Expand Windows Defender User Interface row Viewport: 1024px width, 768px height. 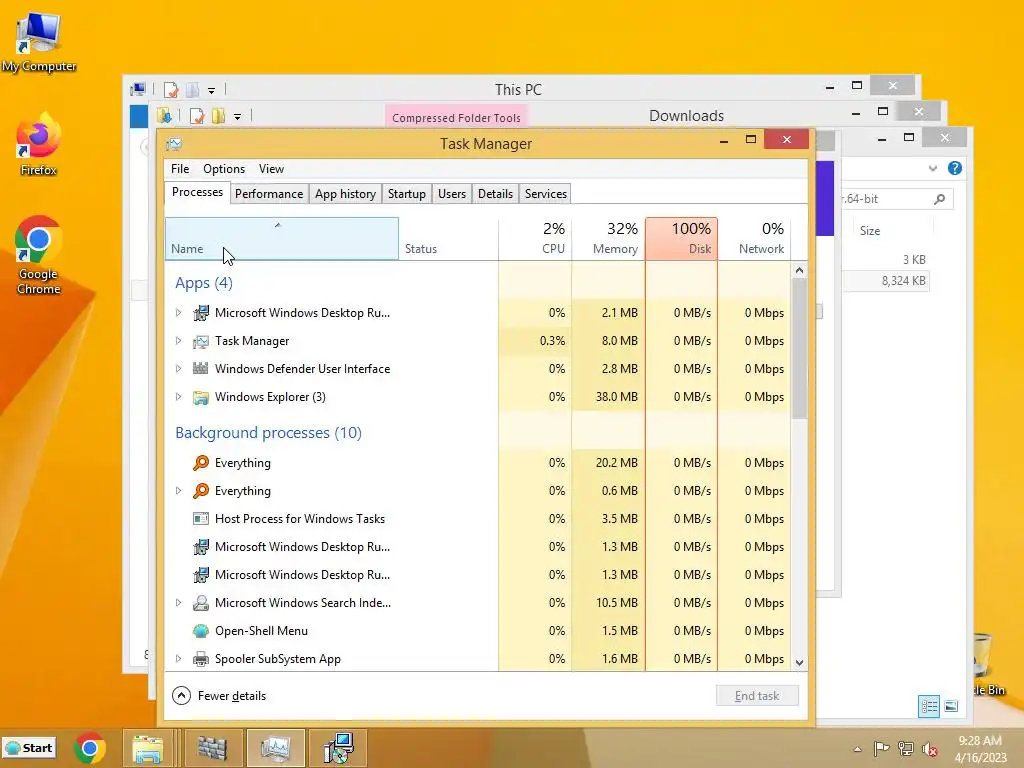[x=178, y=369]
